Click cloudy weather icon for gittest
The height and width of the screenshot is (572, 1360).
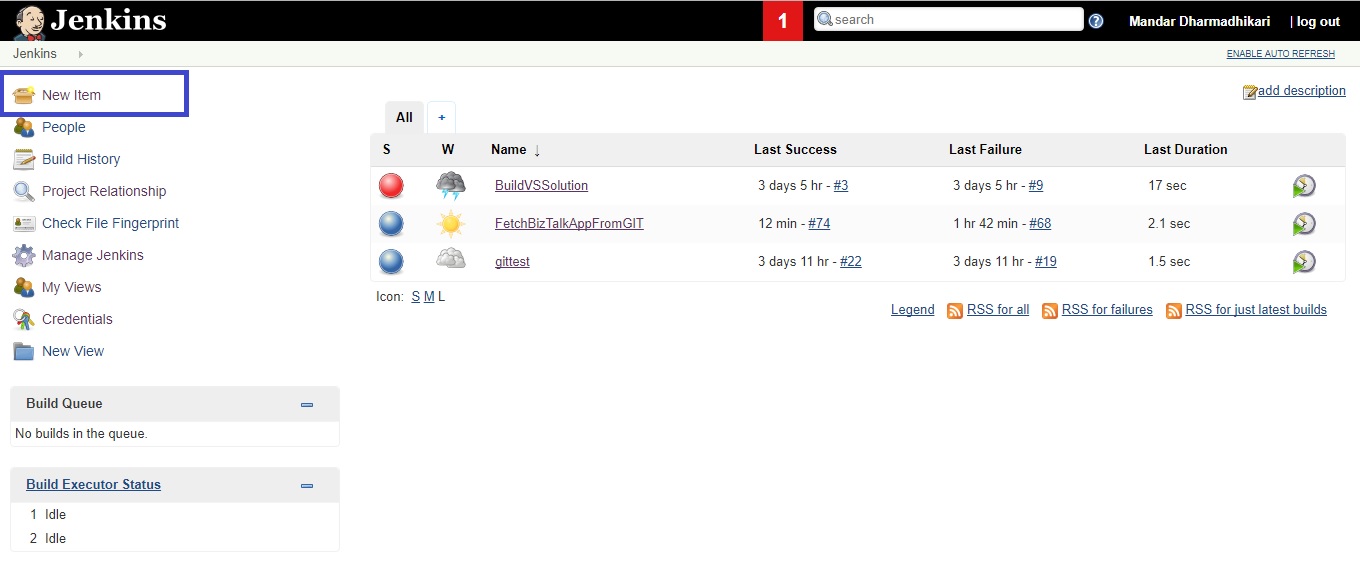451,261
